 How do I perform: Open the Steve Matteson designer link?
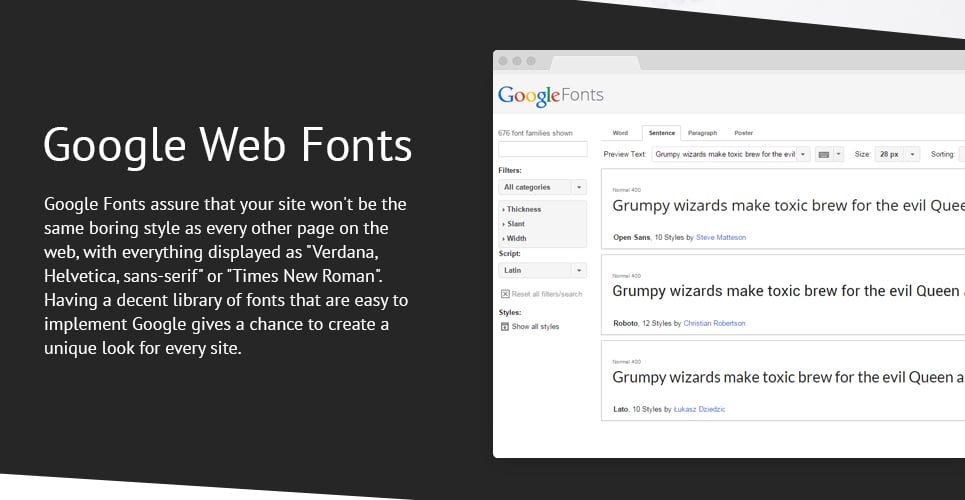click(x=721, y=237)
